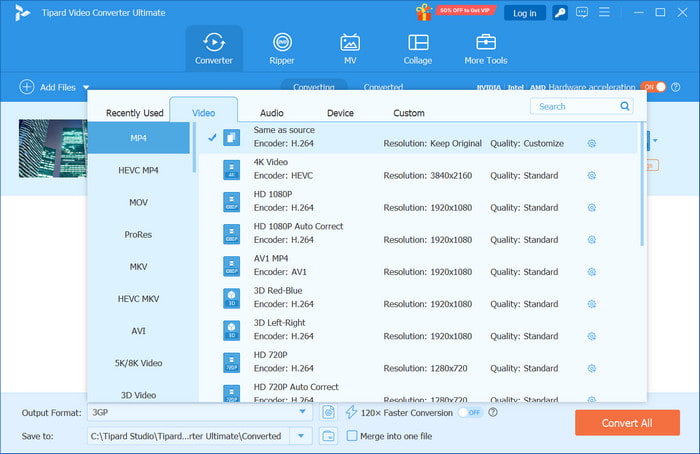This screenshot has height=454, width=700.
Task: Click the Log in button
Action: coord(524,13)
